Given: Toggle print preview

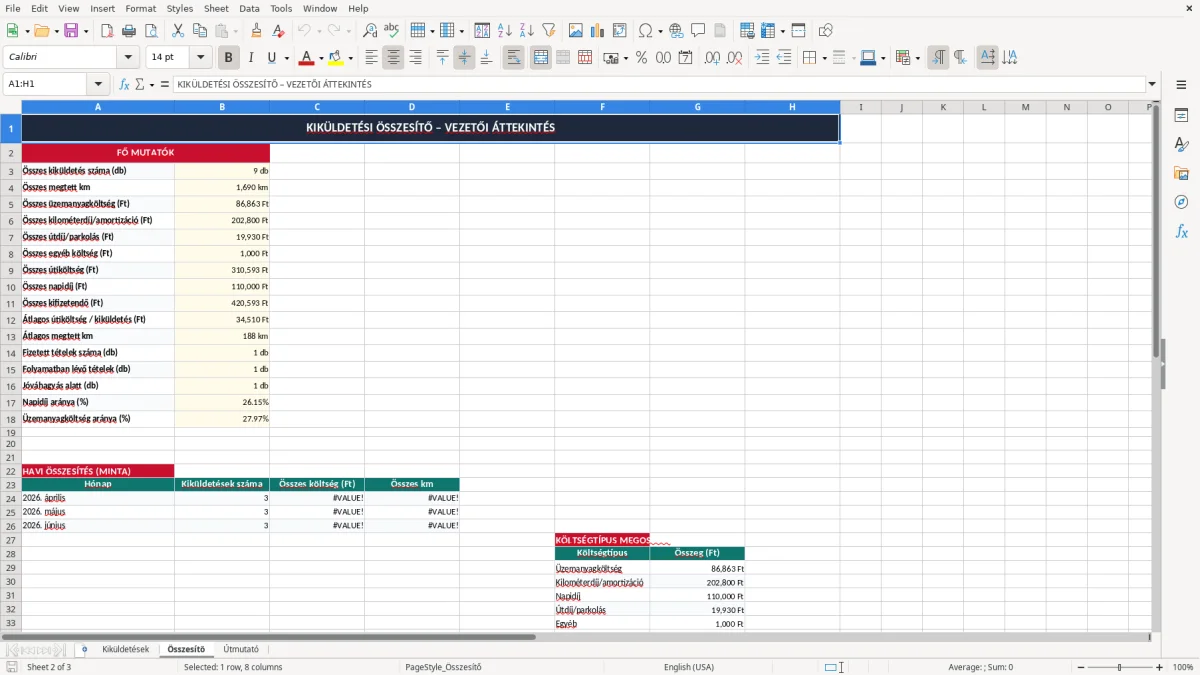Looking at the screenshot, I should pos(150,31).
